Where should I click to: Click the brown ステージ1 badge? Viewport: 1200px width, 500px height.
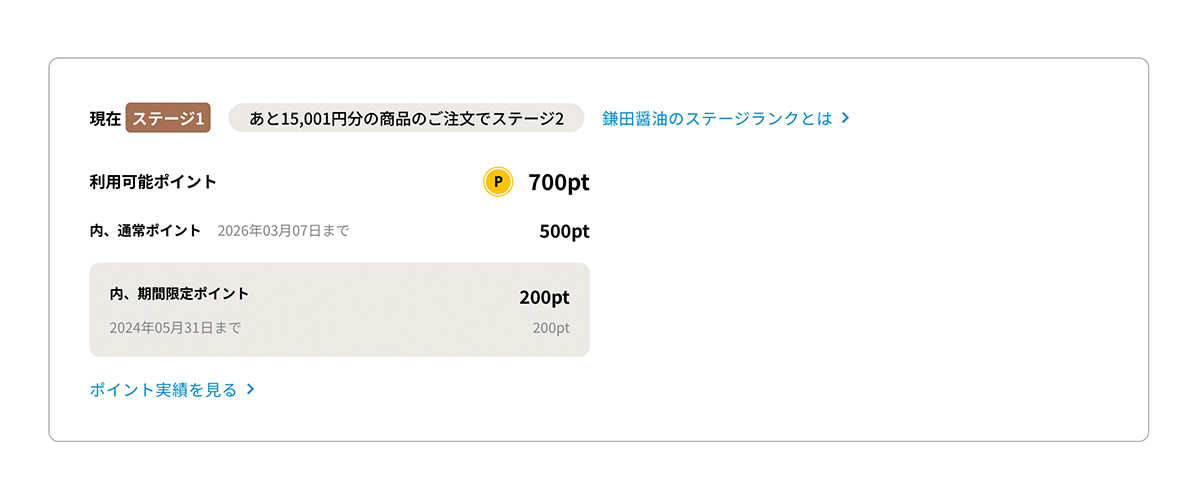pyautogui.click(x=168, y=118)
